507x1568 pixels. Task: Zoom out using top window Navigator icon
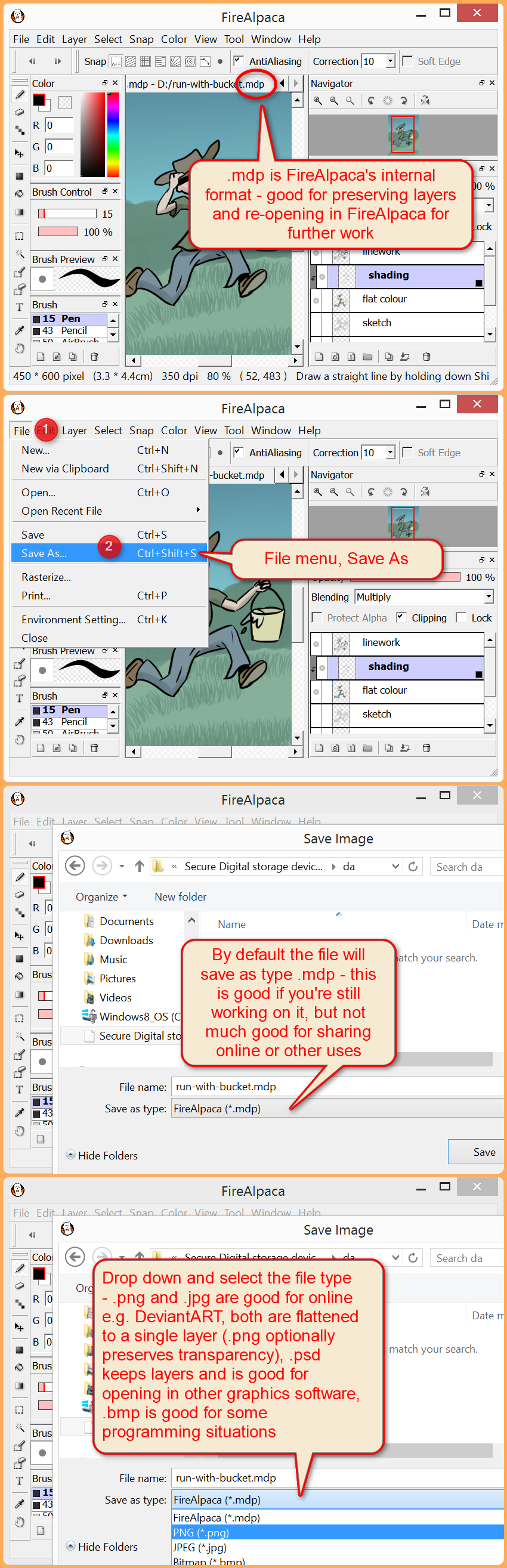(333, 100)
